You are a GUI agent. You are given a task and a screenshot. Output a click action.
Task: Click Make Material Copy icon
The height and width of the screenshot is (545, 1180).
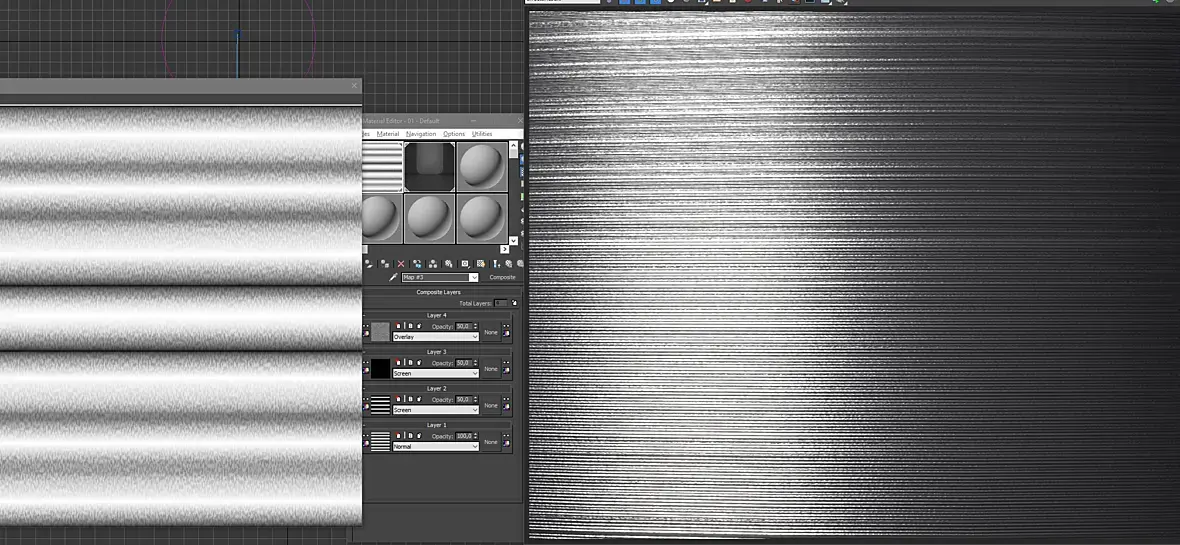coord(418,263)
